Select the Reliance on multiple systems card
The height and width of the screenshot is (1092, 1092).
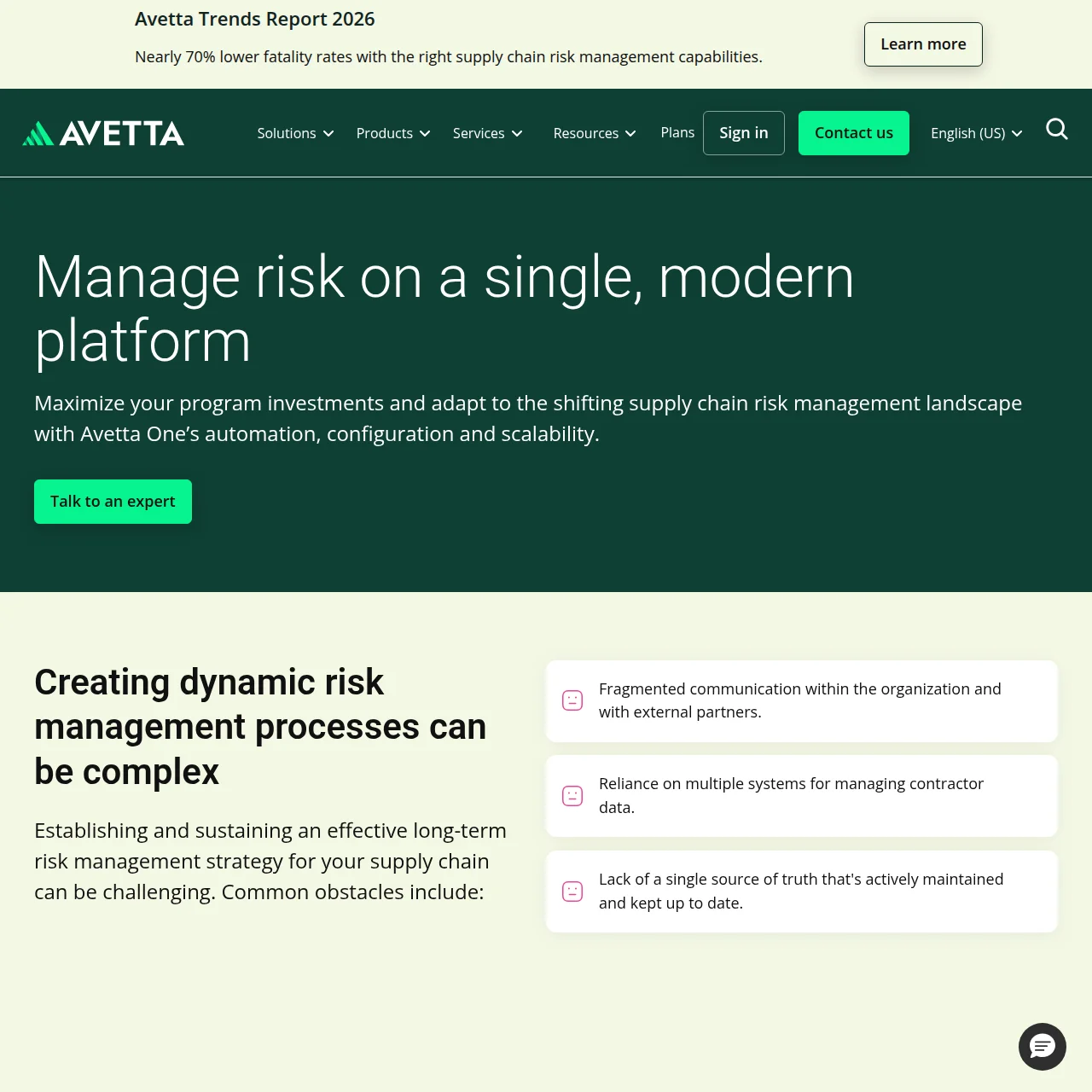[x=802, y=796]
